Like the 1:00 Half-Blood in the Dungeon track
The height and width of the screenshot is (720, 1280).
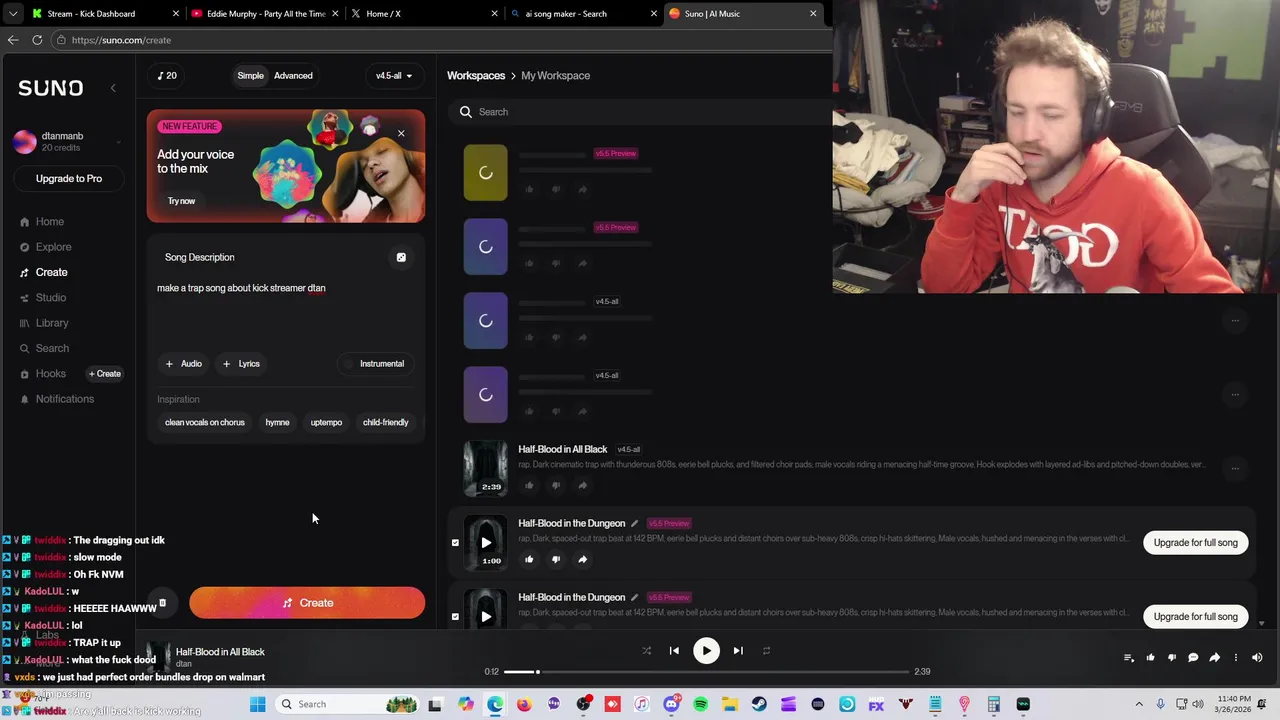(529, 559)
